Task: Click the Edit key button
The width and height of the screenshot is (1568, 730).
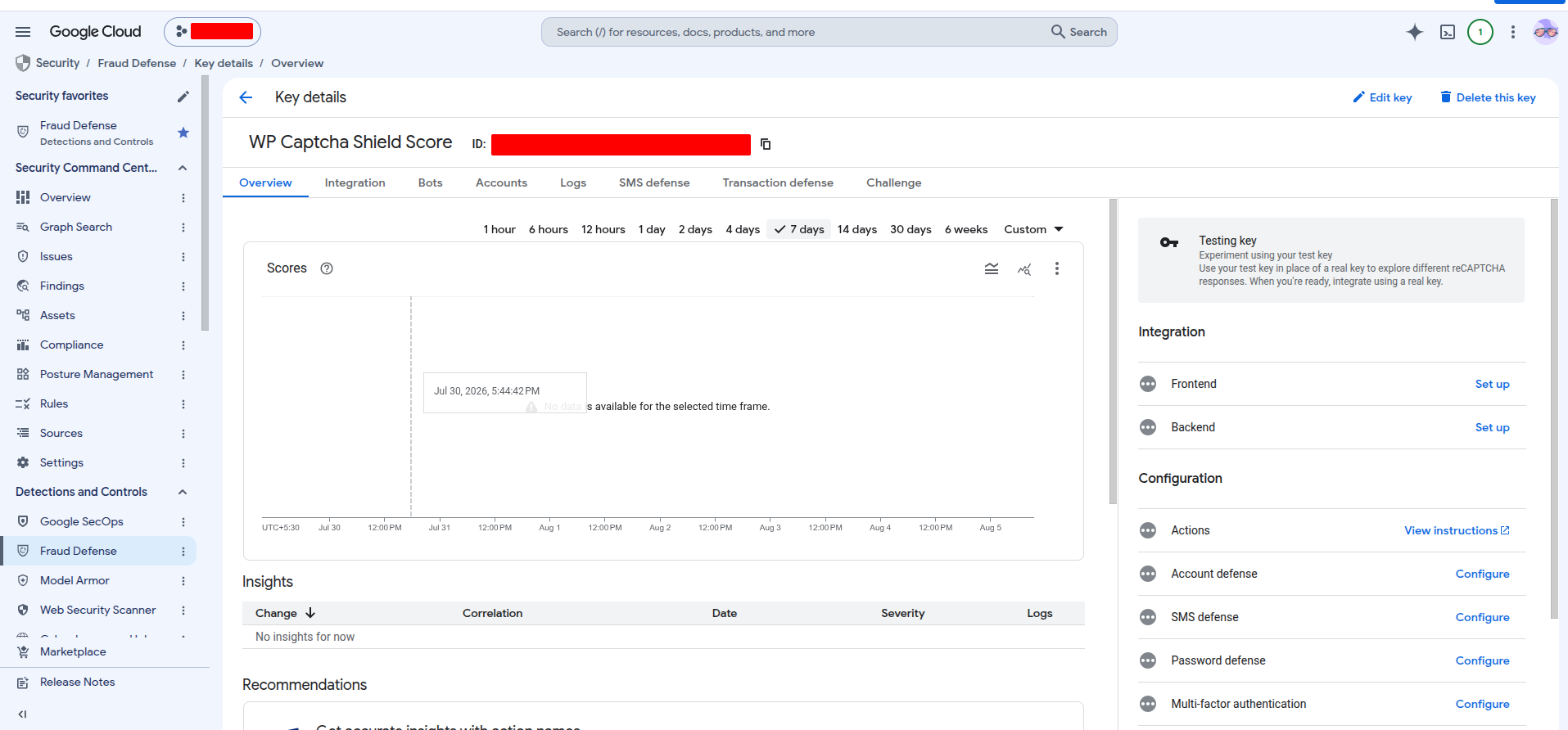Action: click(1382, 97)
